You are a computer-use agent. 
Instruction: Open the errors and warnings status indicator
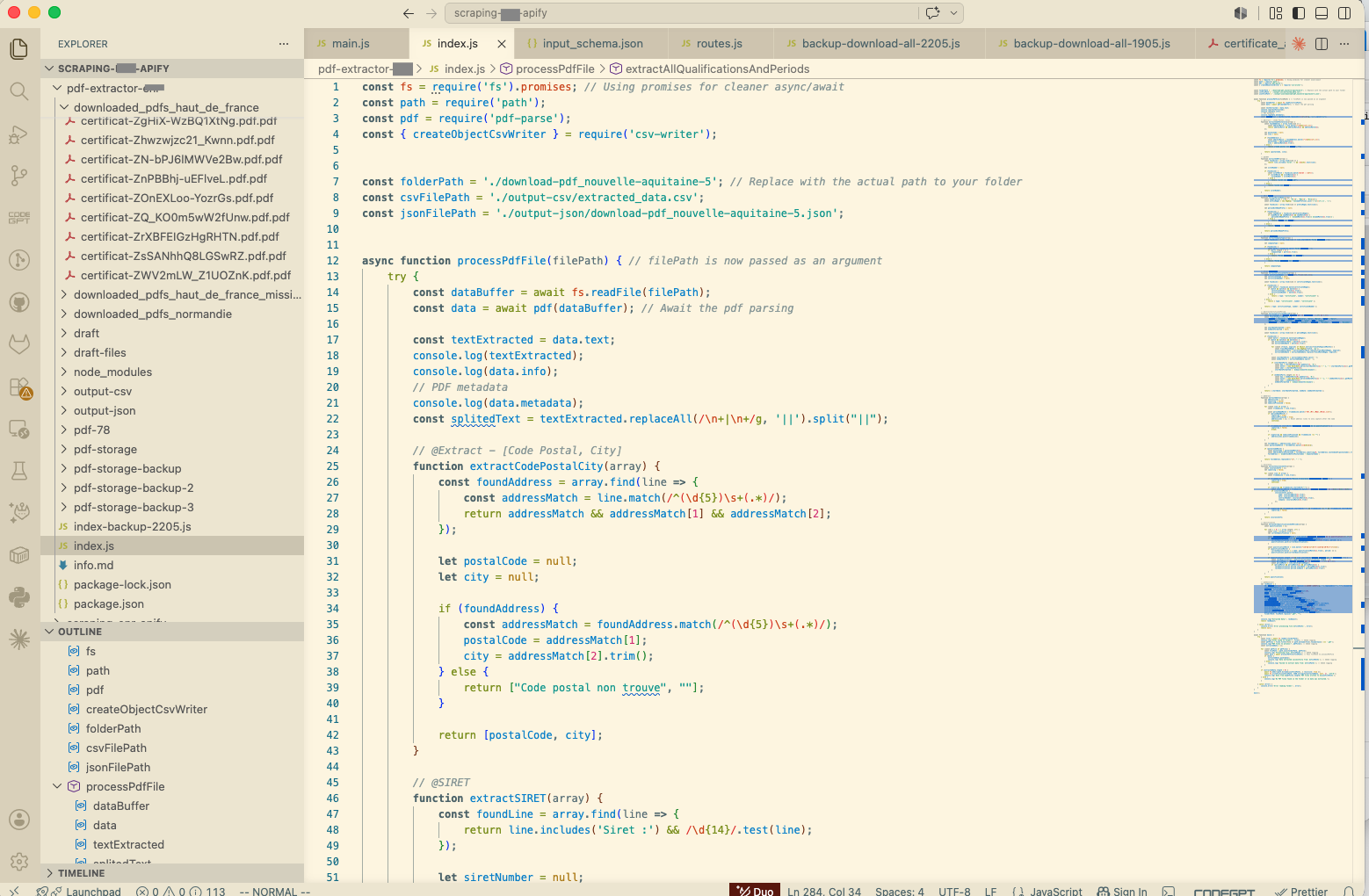(180, 891)
